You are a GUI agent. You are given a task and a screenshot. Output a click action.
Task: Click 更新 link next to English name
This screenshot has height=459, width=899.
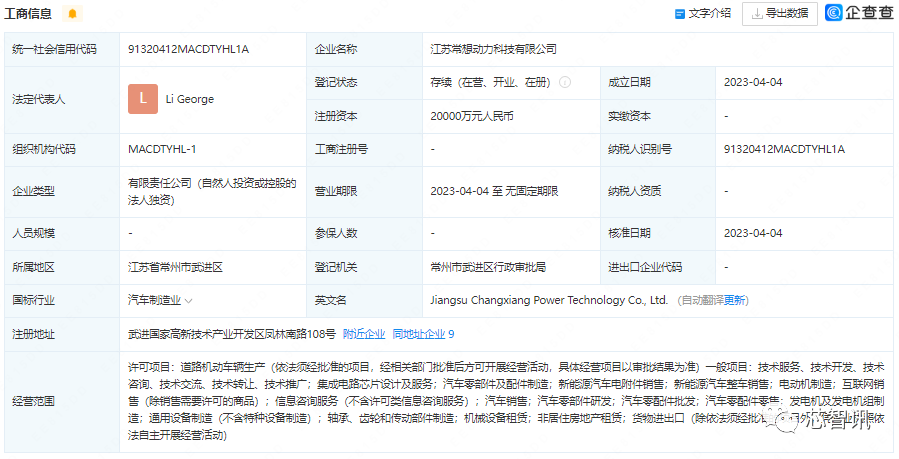(x=734, y=300)
